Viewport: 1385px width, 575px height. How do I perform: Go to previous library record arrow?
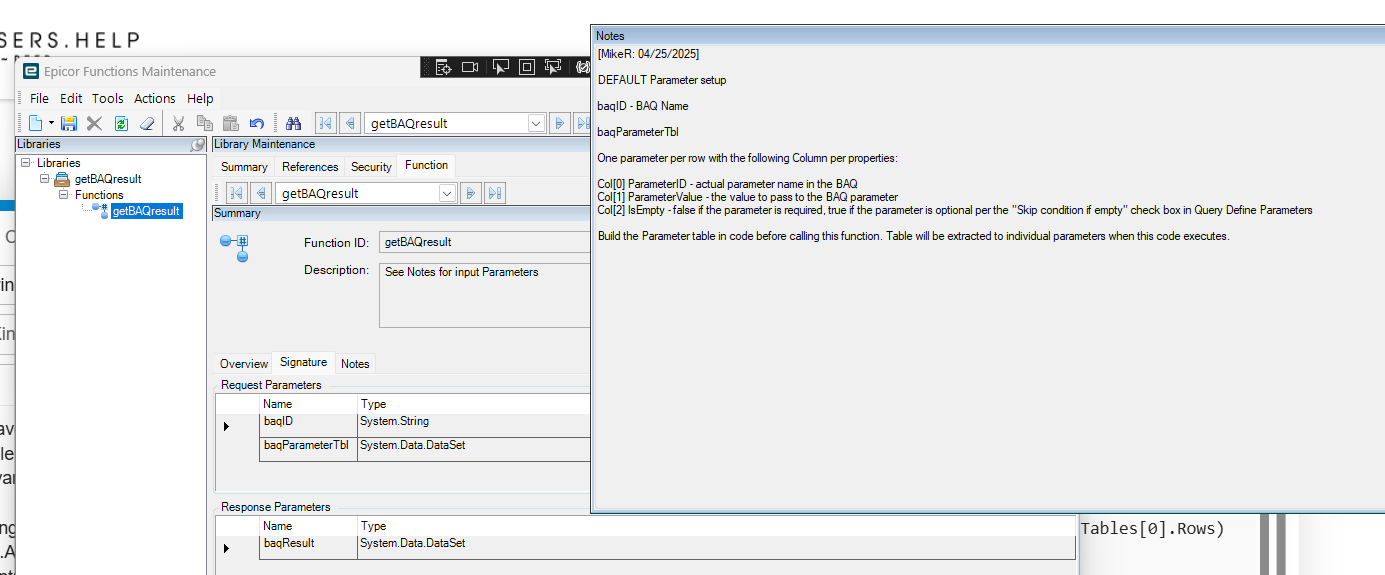tap(349, 123)
